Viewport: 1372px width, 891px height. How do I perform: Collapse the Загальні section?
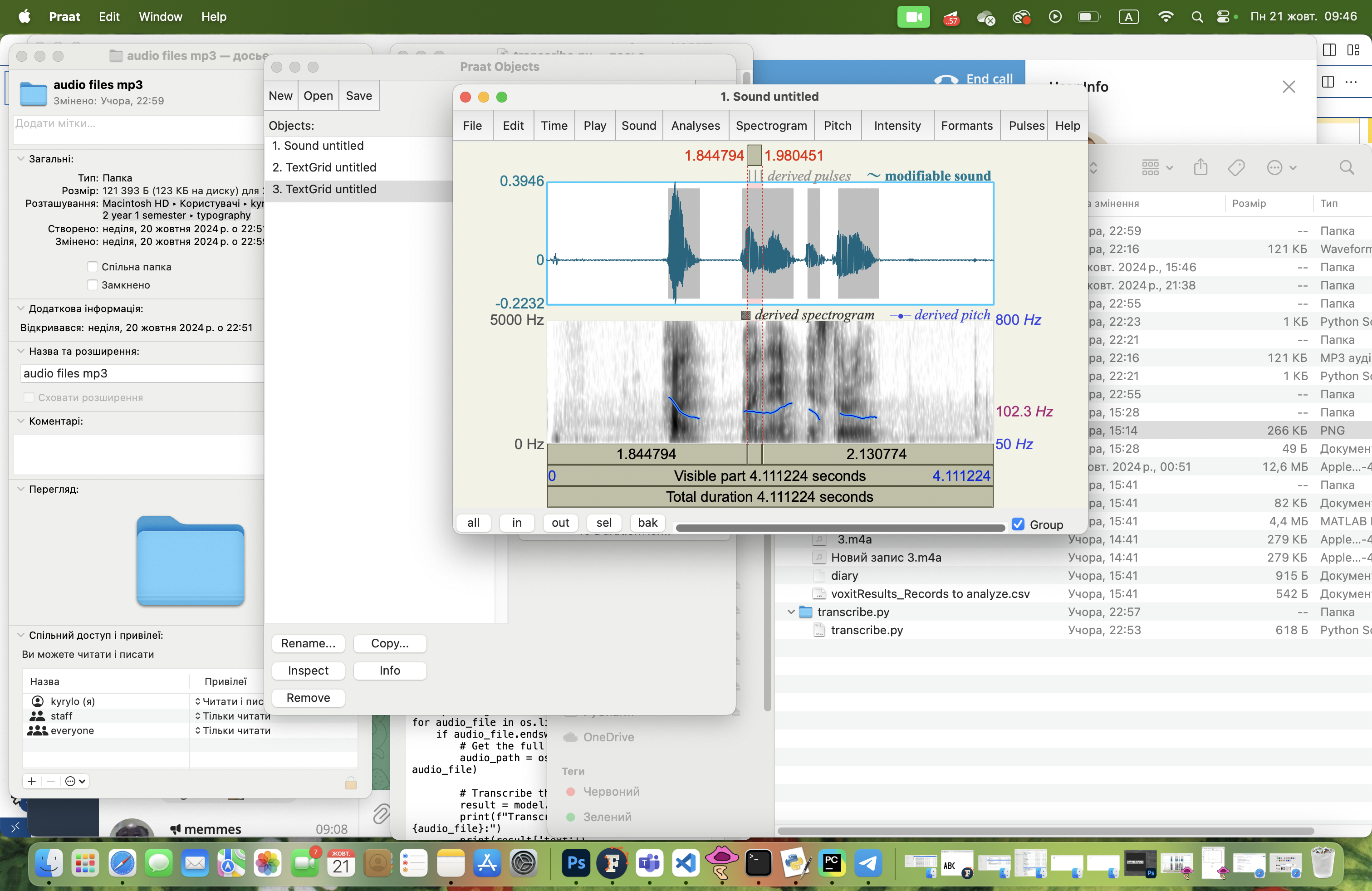[x=21, y=158]
